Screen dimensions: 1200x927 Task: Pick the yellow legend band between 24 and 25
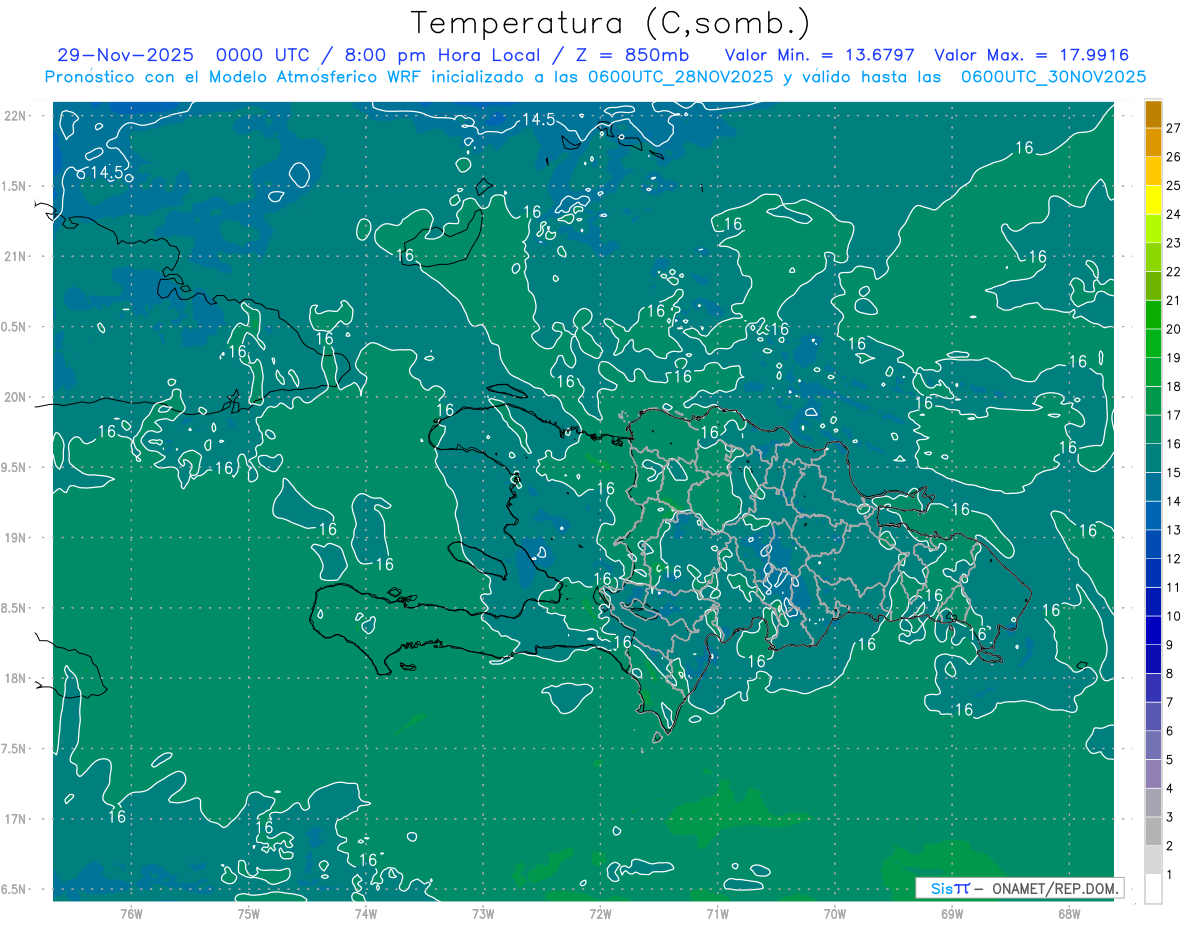pos(1154,200)
